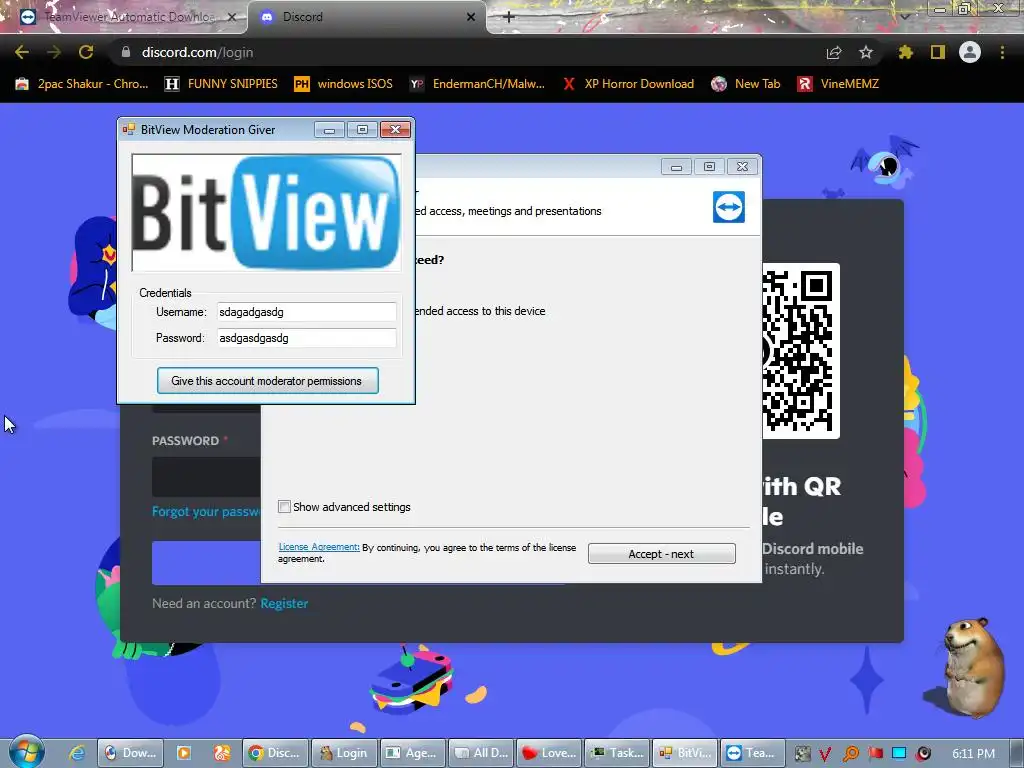Open Discord's Register link
The height and width of the screenshot is (768, 1024).
coord(284,603)
